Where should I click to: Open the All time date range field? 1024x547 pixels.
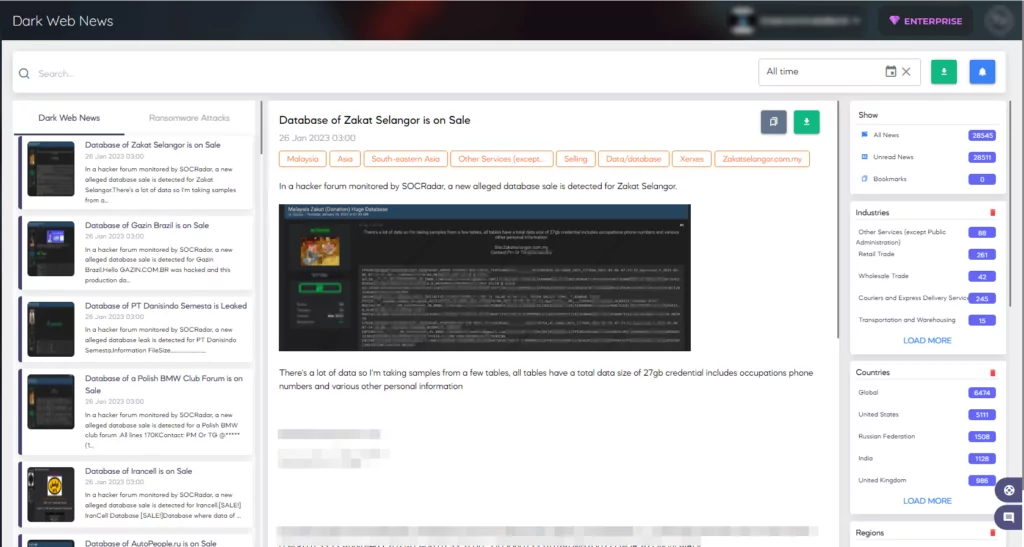point(839,72)
